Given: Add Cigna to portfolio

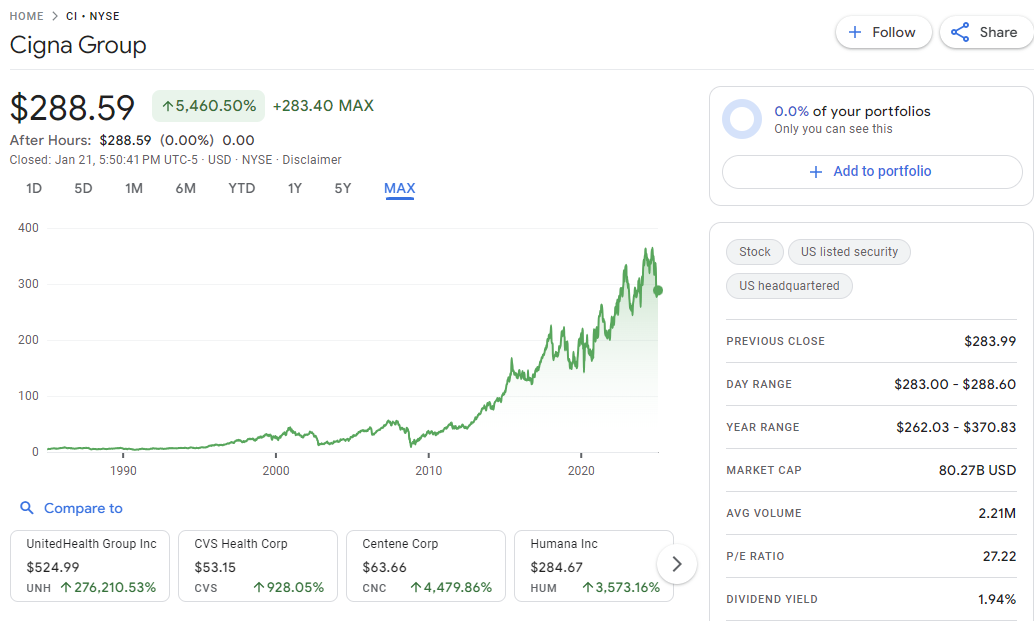Looking at the screenshot, I should [872, 172].
